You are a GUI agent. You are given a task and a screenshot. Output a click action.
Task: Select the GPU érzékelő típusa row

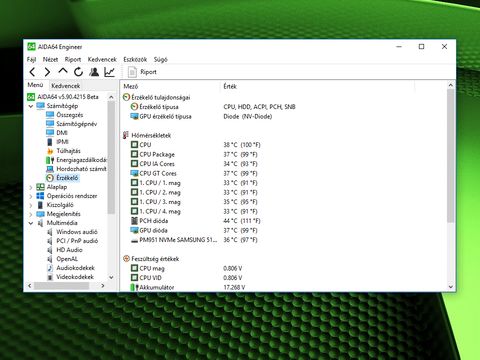283,116
